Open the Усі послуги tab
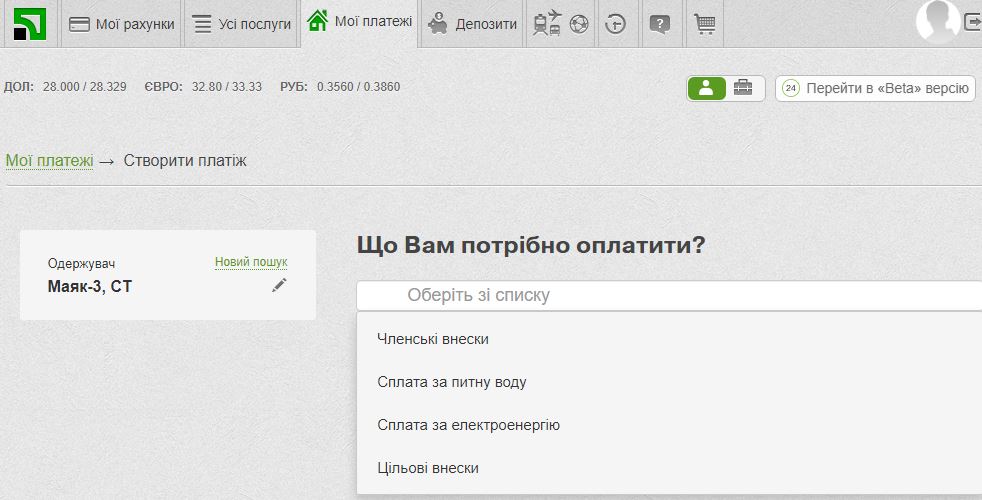This screenshot has height=500, width=982. (241, 24)
